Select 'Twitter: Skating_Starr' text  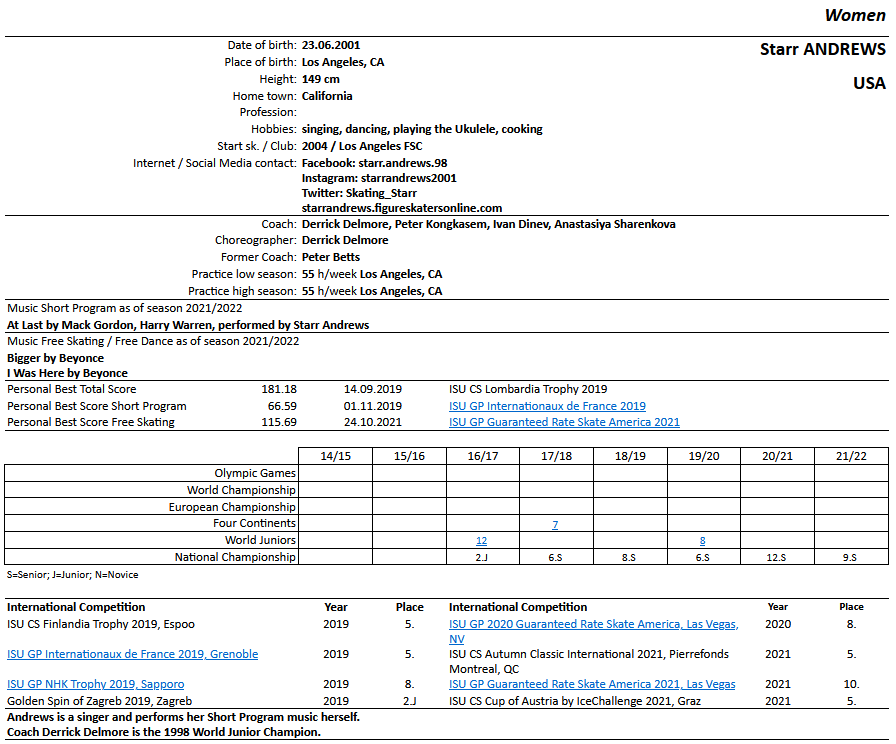pos(359,193)
